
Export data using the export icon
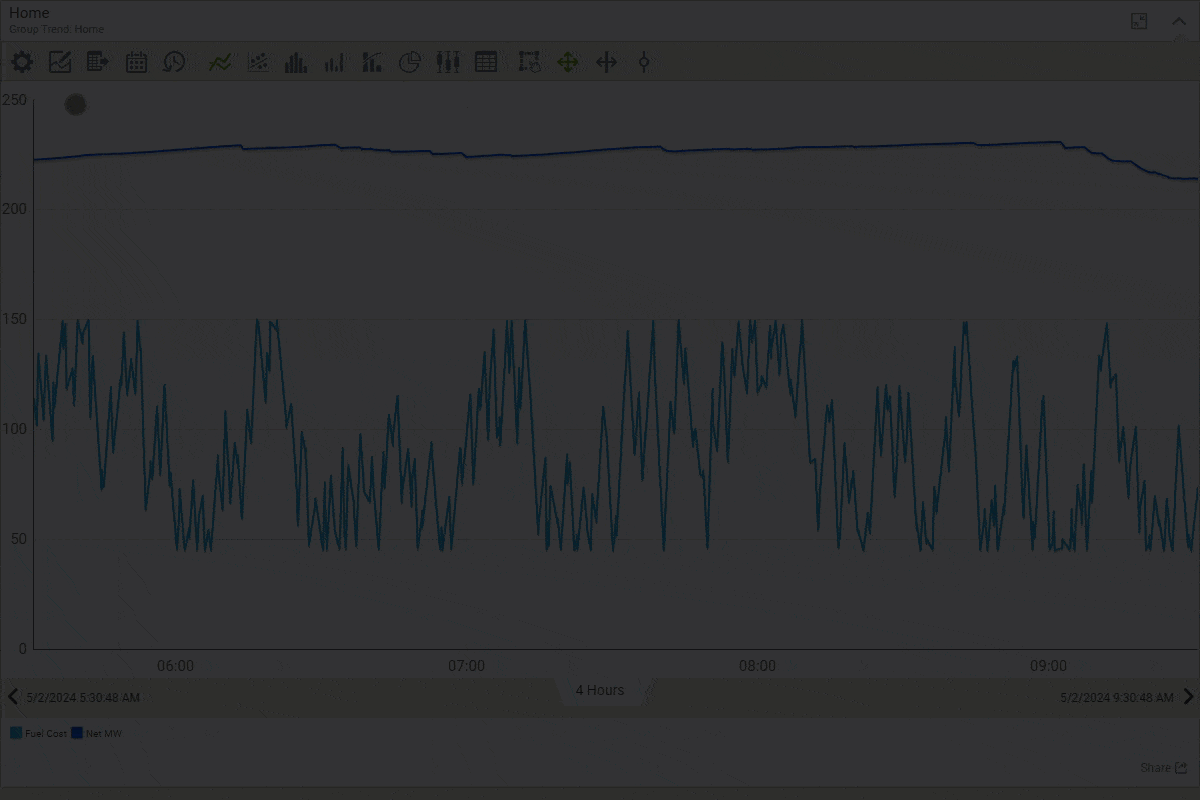click(x=98, y=62)
